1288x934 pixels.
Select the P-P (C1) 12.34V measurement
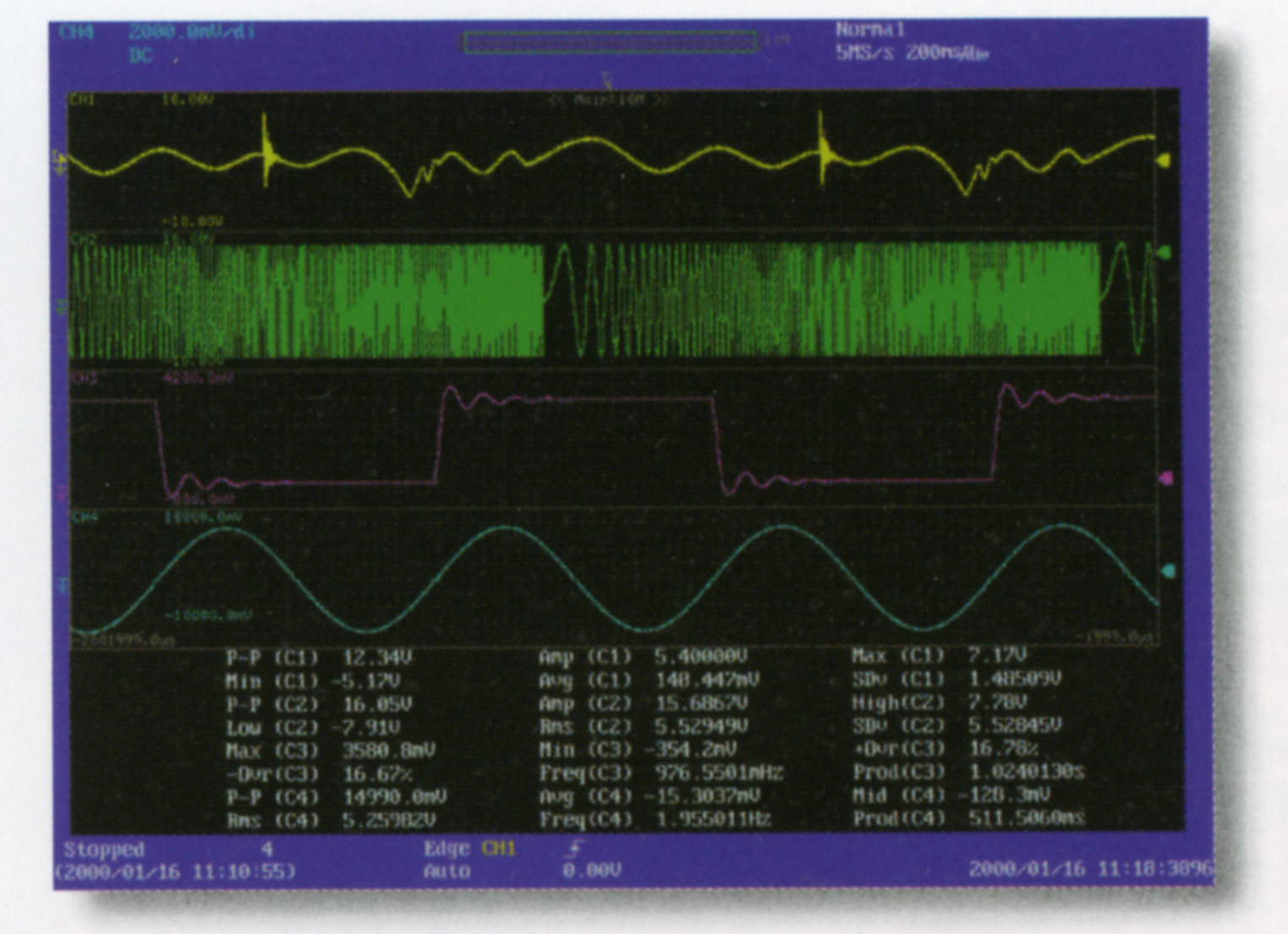pyautogui.click(x=318, y=658)
